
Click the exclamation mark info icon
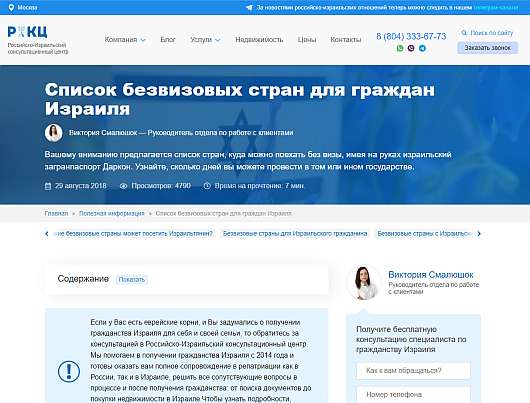pyautogui.click(x=69, y=371)
